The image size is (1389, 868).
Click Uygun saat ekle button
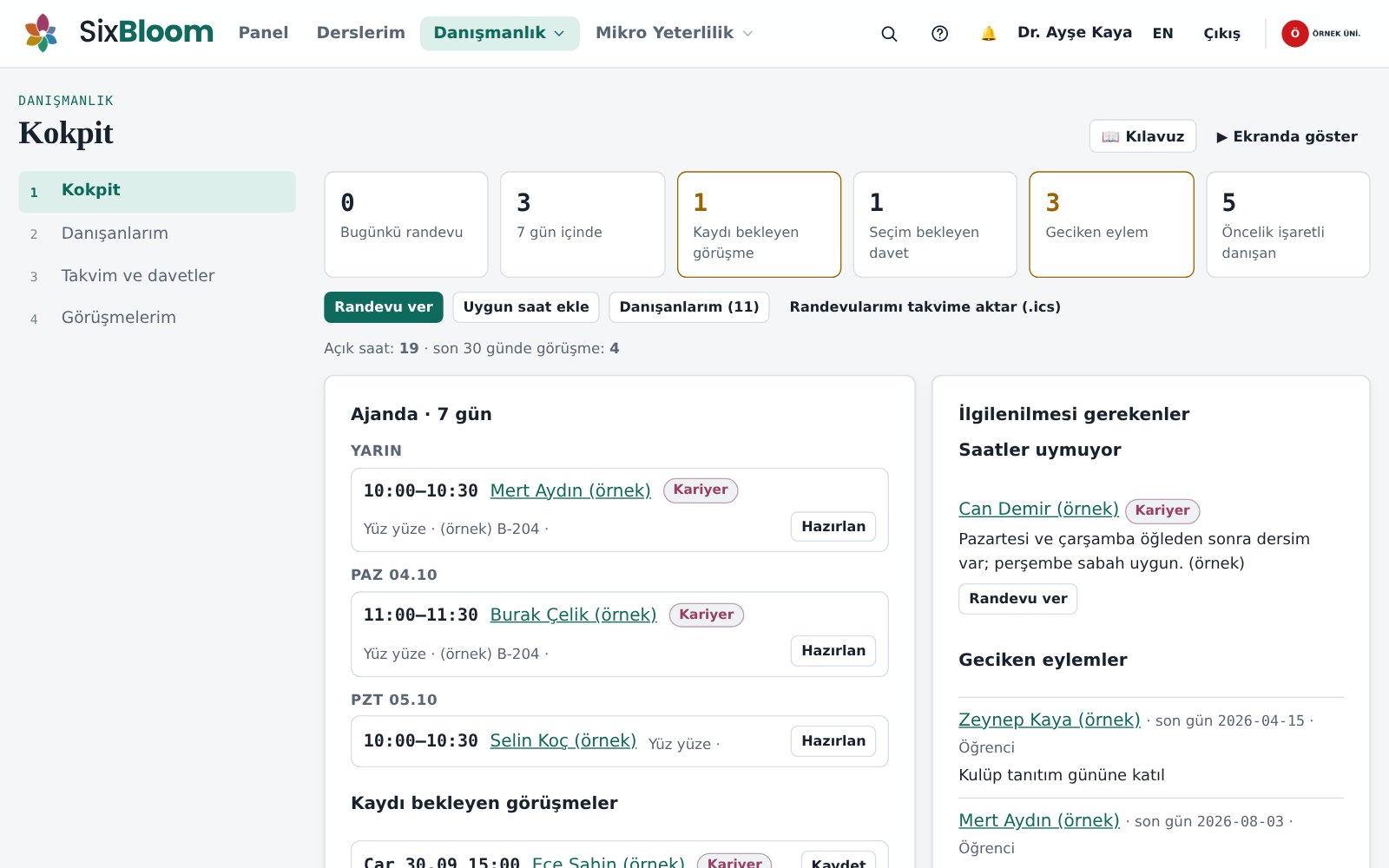coord(526,307)
